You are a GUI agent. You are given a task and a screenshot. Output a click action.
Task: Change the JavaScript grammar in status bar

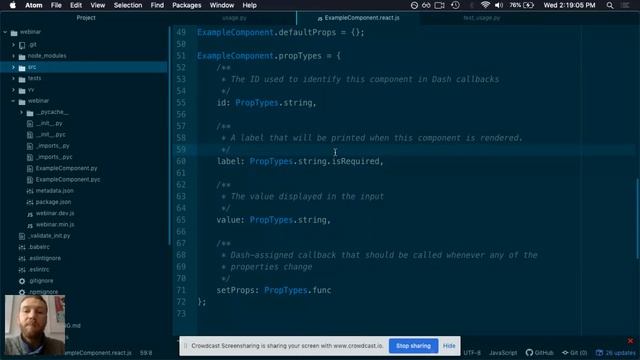(503, 353)
